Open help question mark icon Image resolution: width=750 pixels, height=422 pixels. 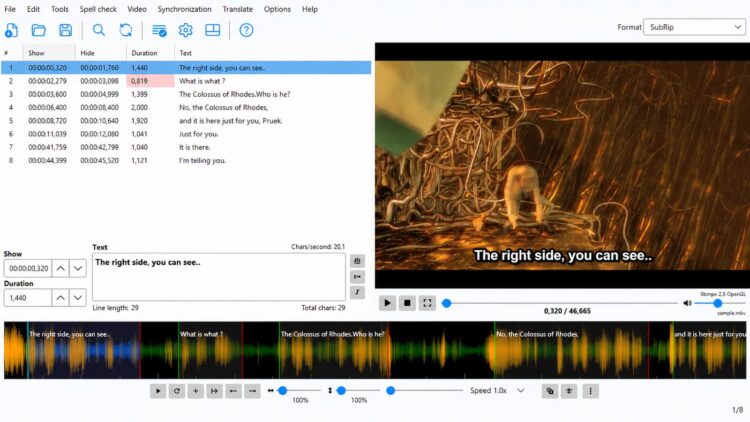[x=246, y=30]
